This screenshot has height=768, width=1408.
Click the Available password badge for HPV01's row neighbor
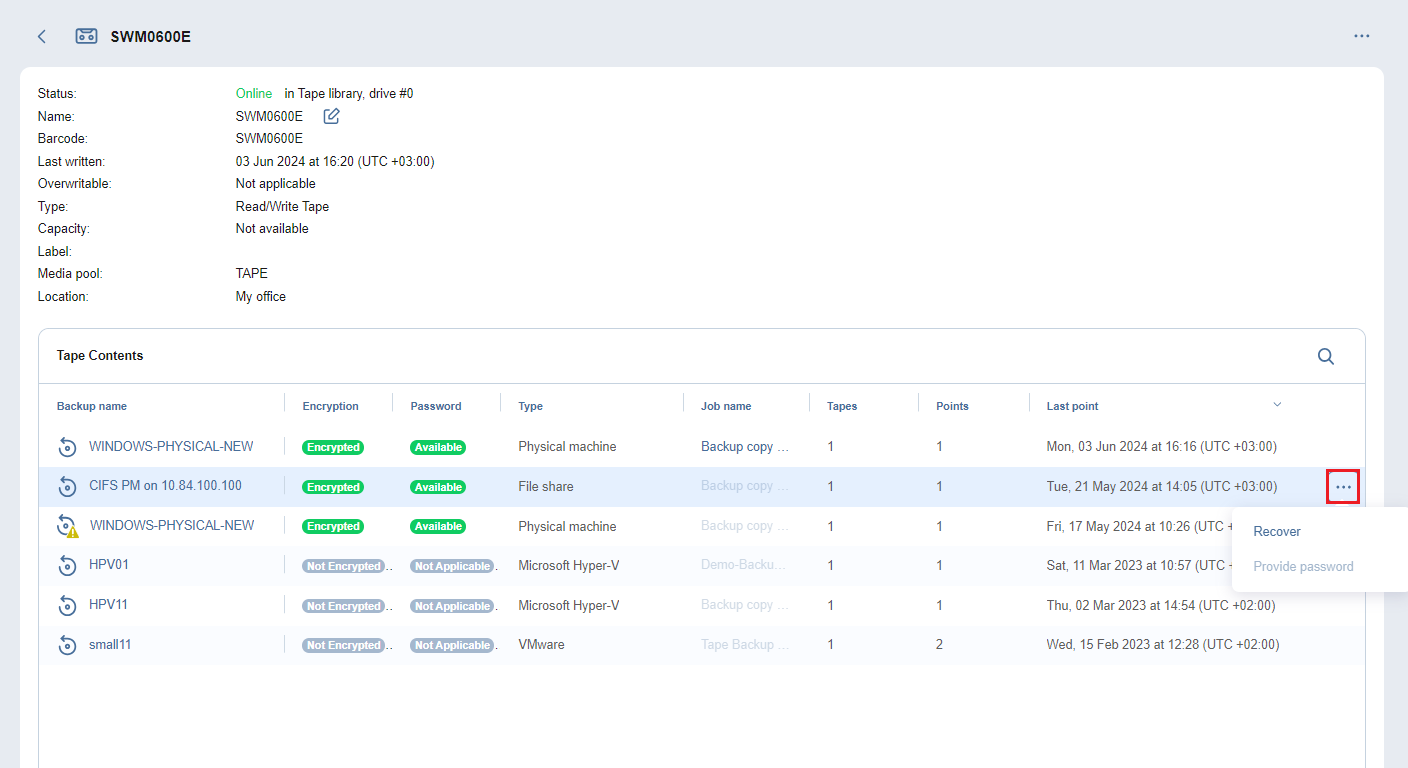tap(438, 525)
